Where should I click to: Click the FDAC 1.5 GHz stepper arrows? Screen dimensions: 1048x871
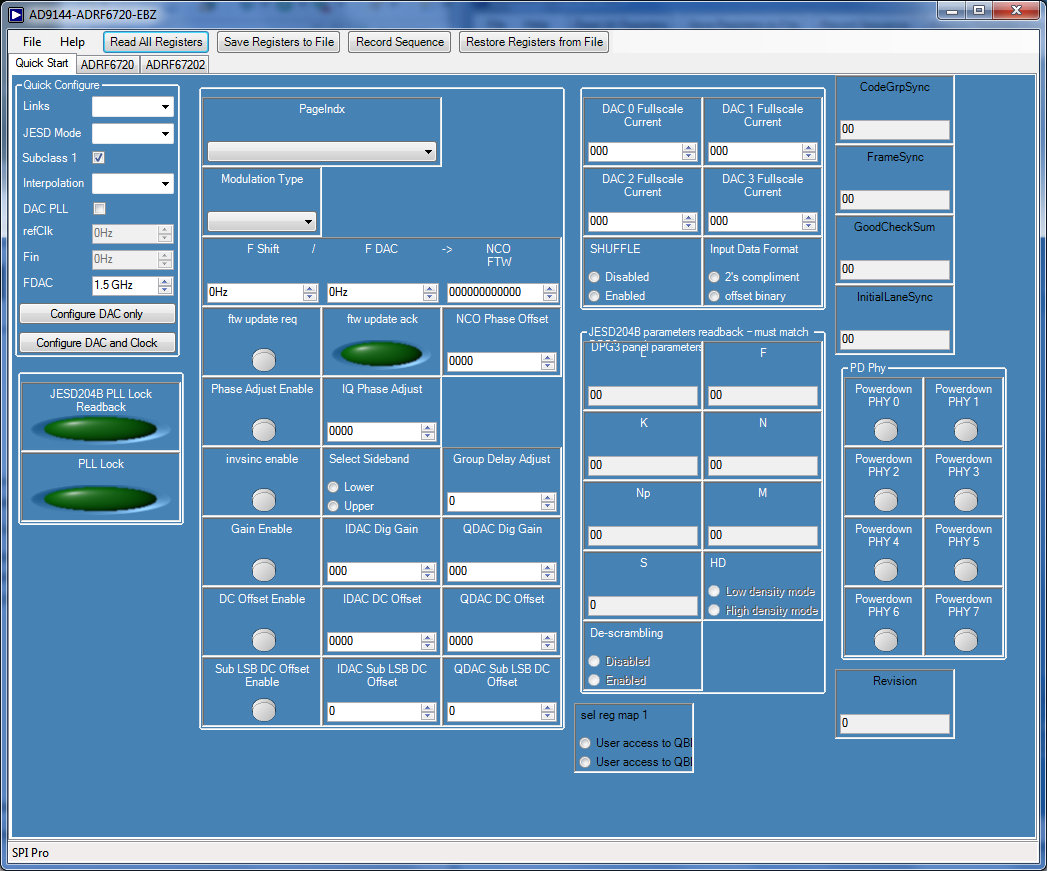click(165, 285)
